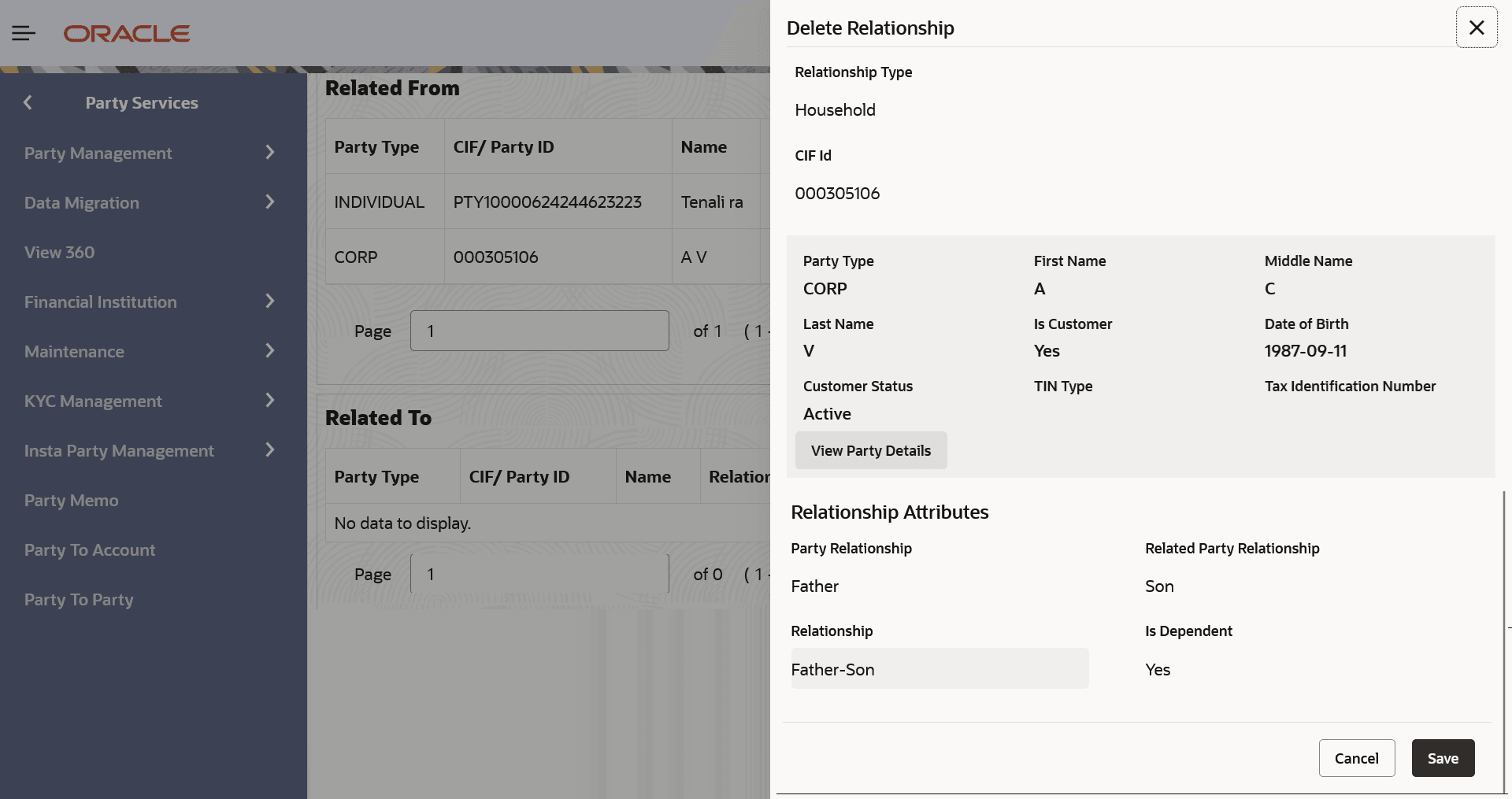Select Data Migration in sidebar

click(x=82, y=203)
